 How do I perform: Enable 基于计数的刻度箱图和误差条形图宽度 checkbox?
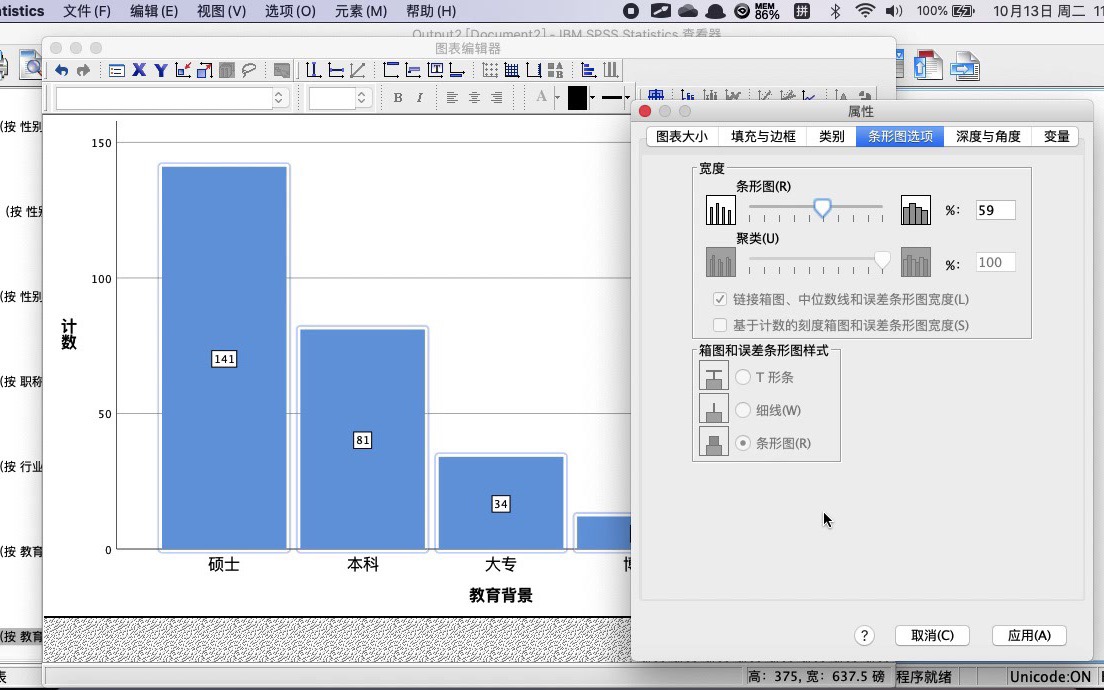718,324
